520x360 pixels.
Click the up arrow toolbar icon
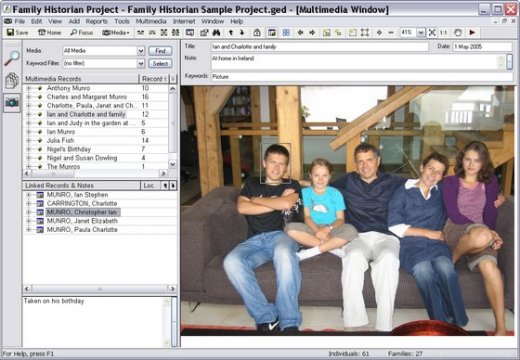pos(231,32)
